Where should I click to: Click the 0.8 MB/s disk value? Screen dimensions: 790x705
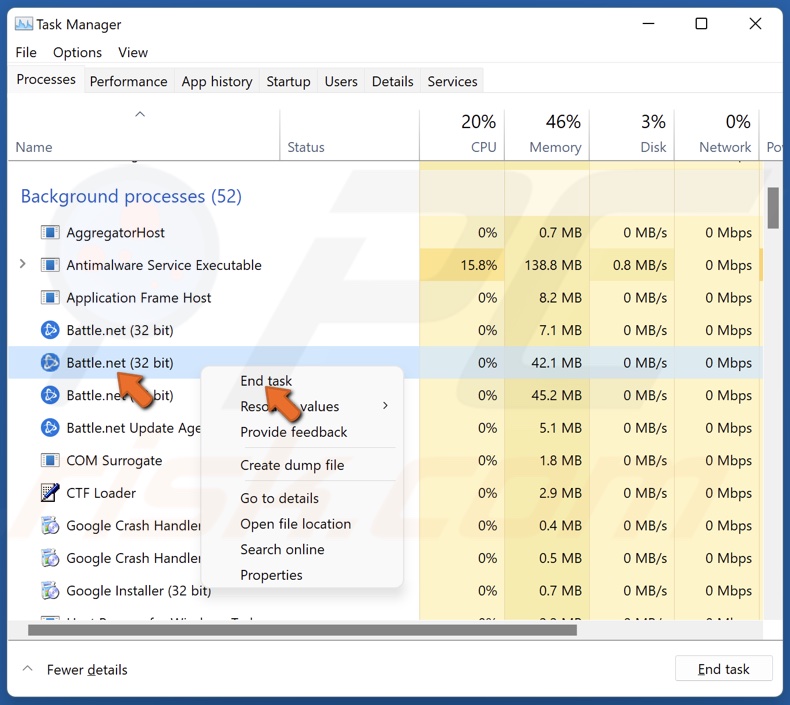click(x=639, y=265)
